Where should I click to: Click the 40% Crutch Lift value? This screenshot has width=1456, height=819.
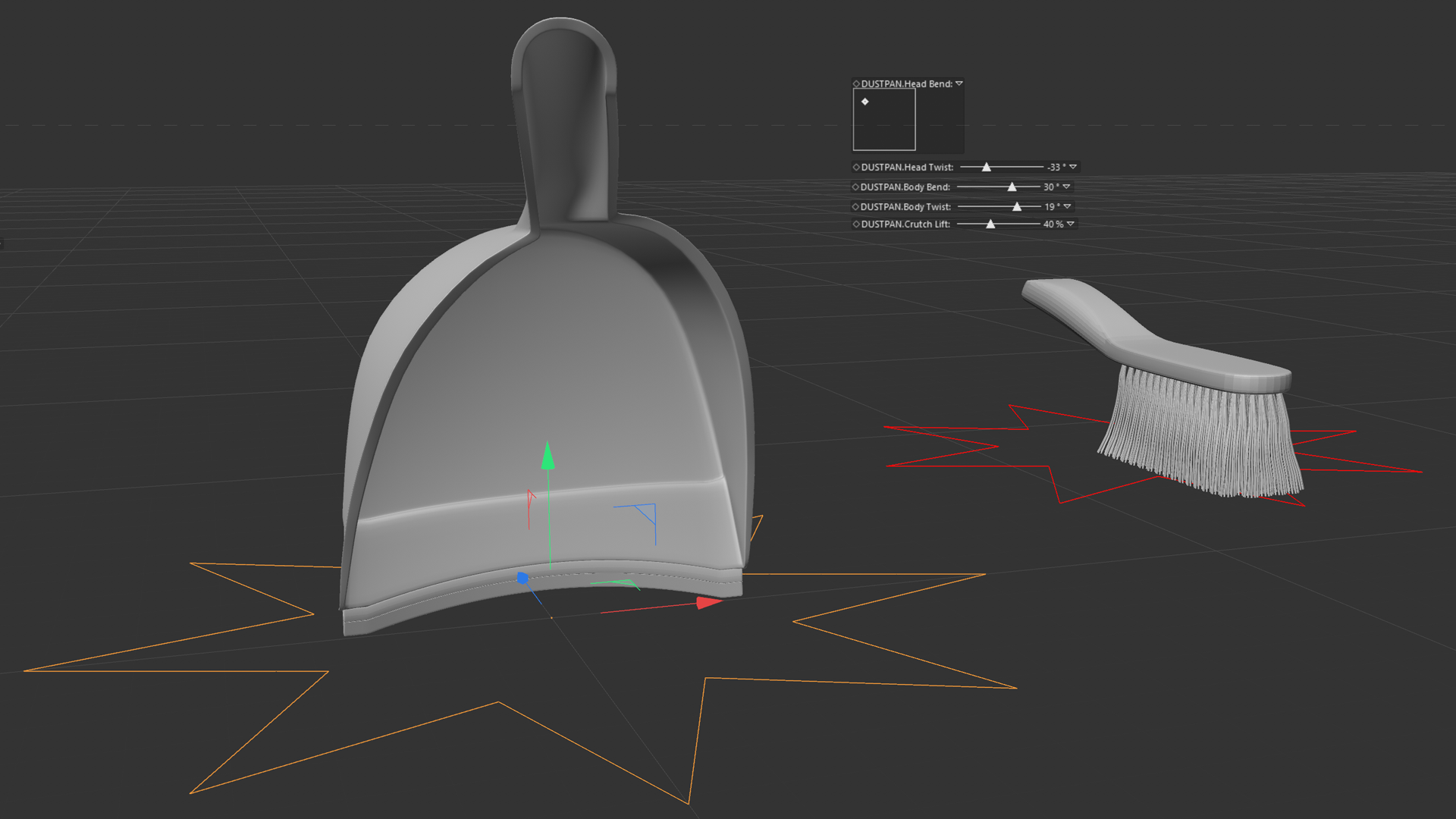[1053, 224]
